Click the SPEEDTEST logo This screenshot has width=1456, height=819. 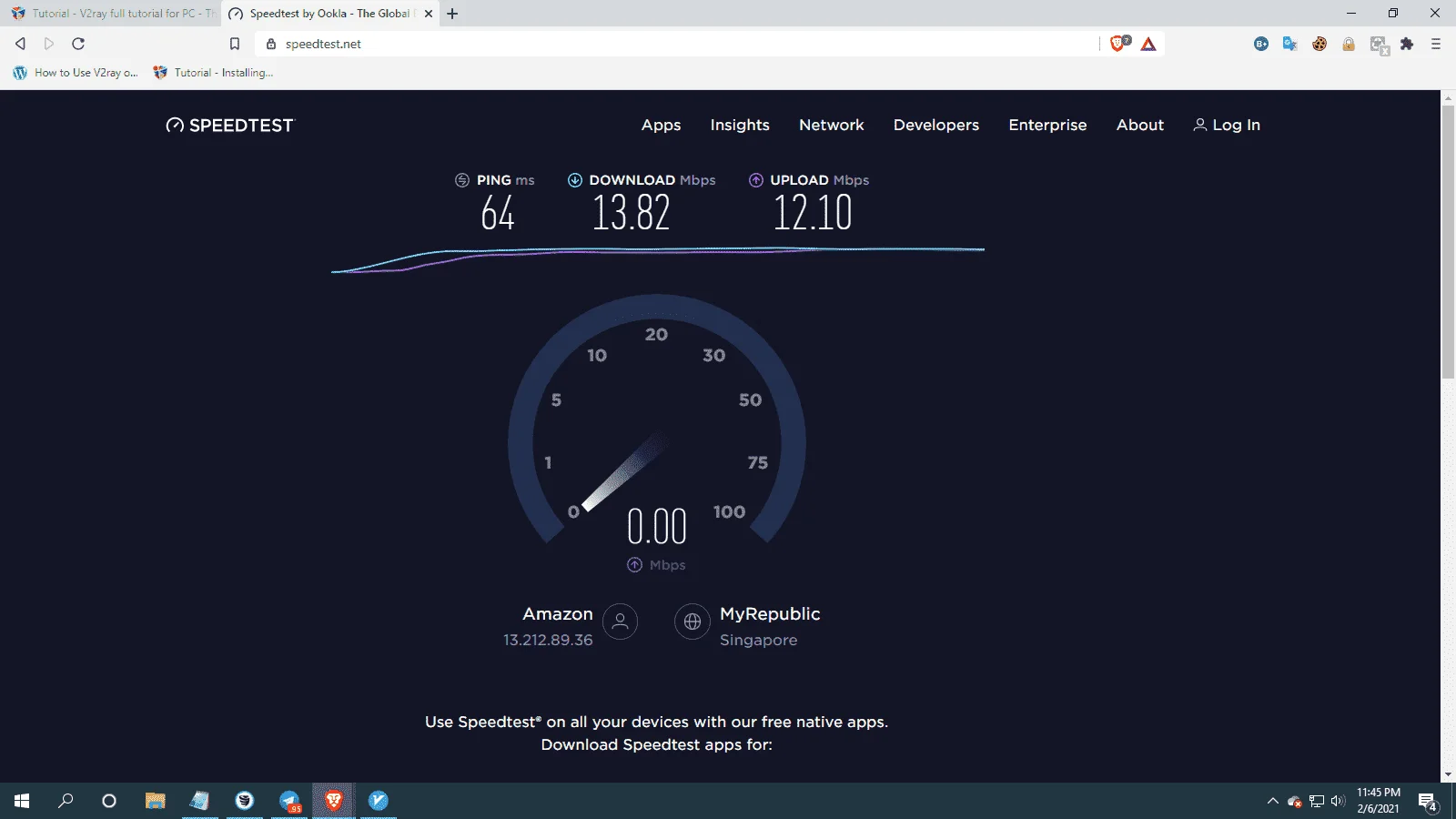click(x=230, y=126)
